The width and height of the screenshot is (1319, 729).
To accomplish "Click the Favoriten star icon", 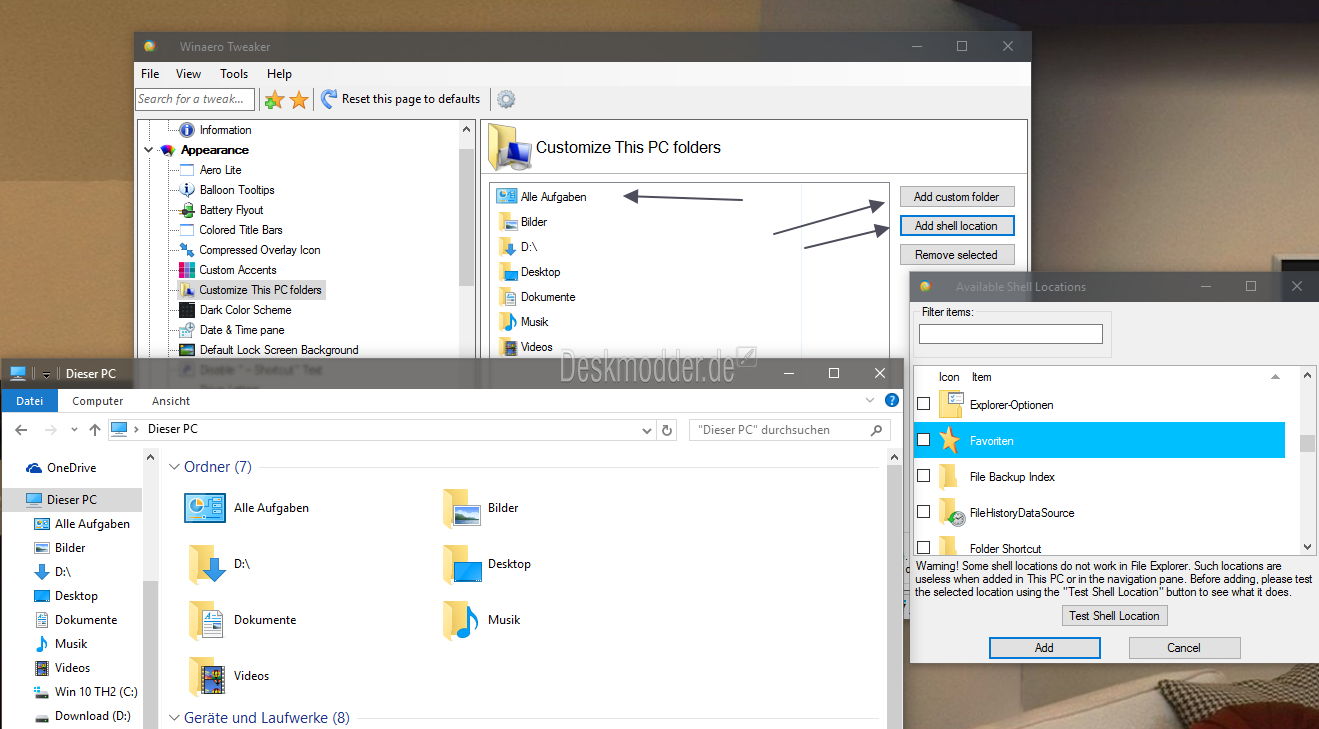I will [x=950, y=440].
